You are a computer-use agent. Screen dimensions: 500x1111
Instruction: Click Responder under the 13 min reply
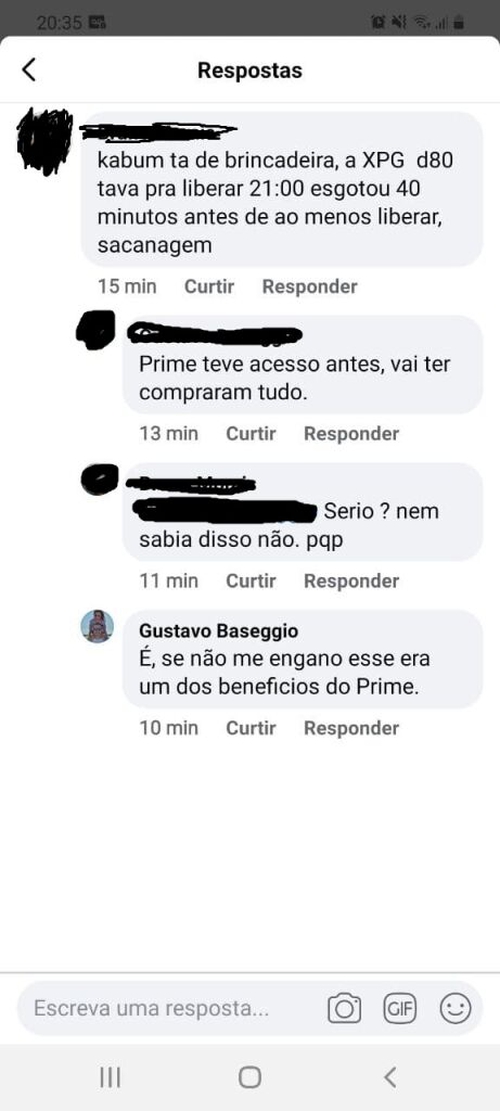(351, 434)
